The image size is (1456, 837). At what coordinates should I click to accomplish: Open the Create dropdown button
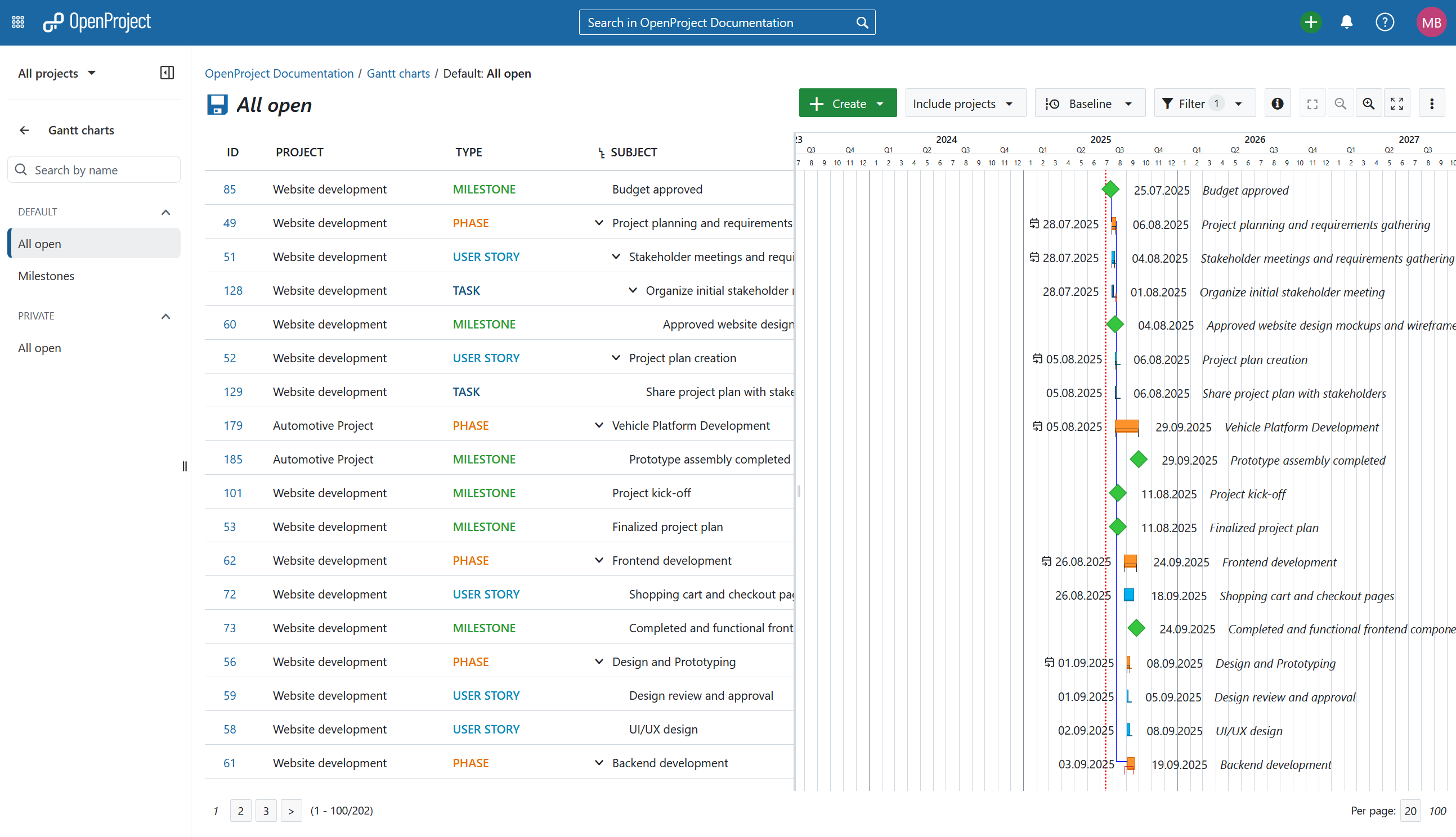[x=847, y=103]
